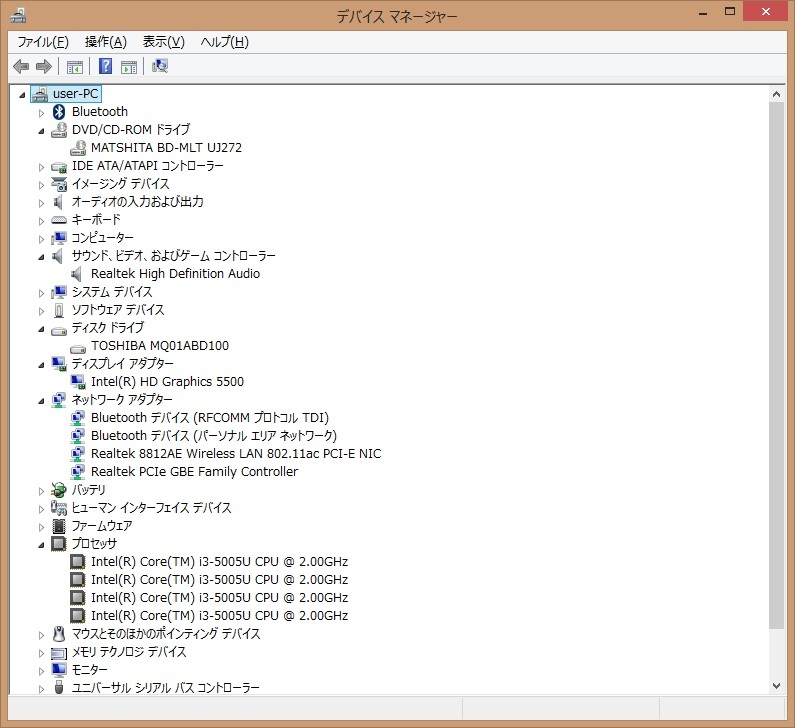Click the scrollbar down arrow
Screen dimensions: 795x728
(776, 686)
